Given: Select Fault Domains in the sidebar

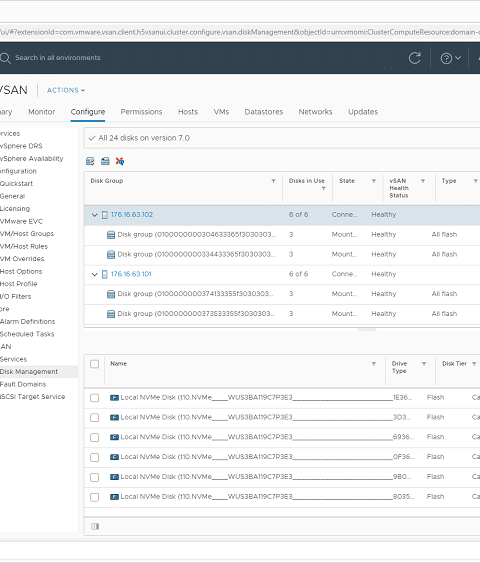Looking at the screenshot, I should pyautogui.click(x=23, y=385).
